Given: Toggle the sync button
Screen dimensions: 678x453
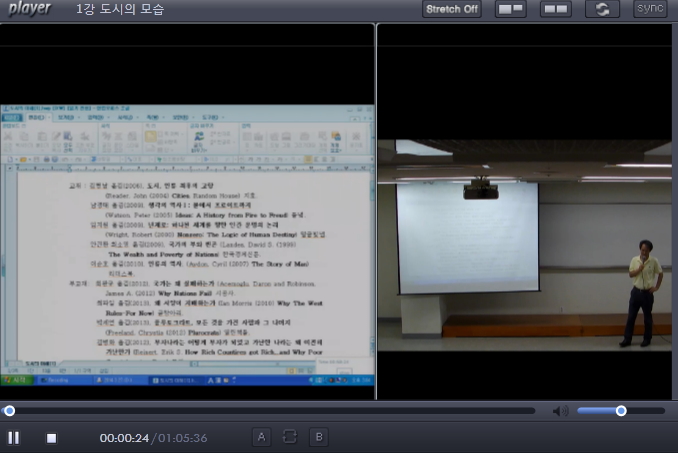Looking at the screenshot, I should point(650,10).
